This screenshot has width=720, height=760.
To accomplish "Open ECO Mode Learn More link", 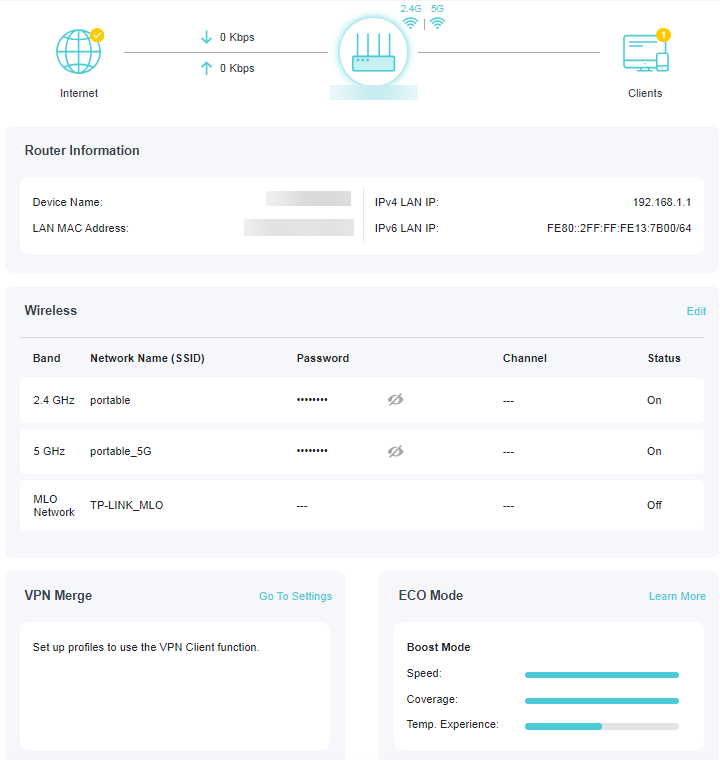I will click(x=677, y=596).
